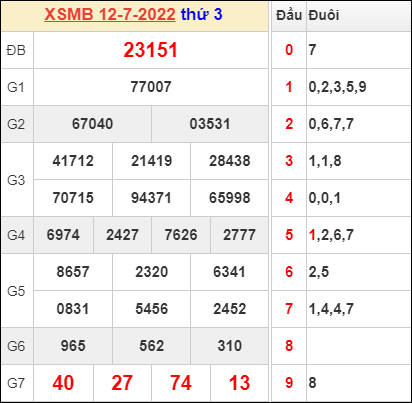Select tail value 7 for head 0

pyautogui.click(x=312, y=50)
